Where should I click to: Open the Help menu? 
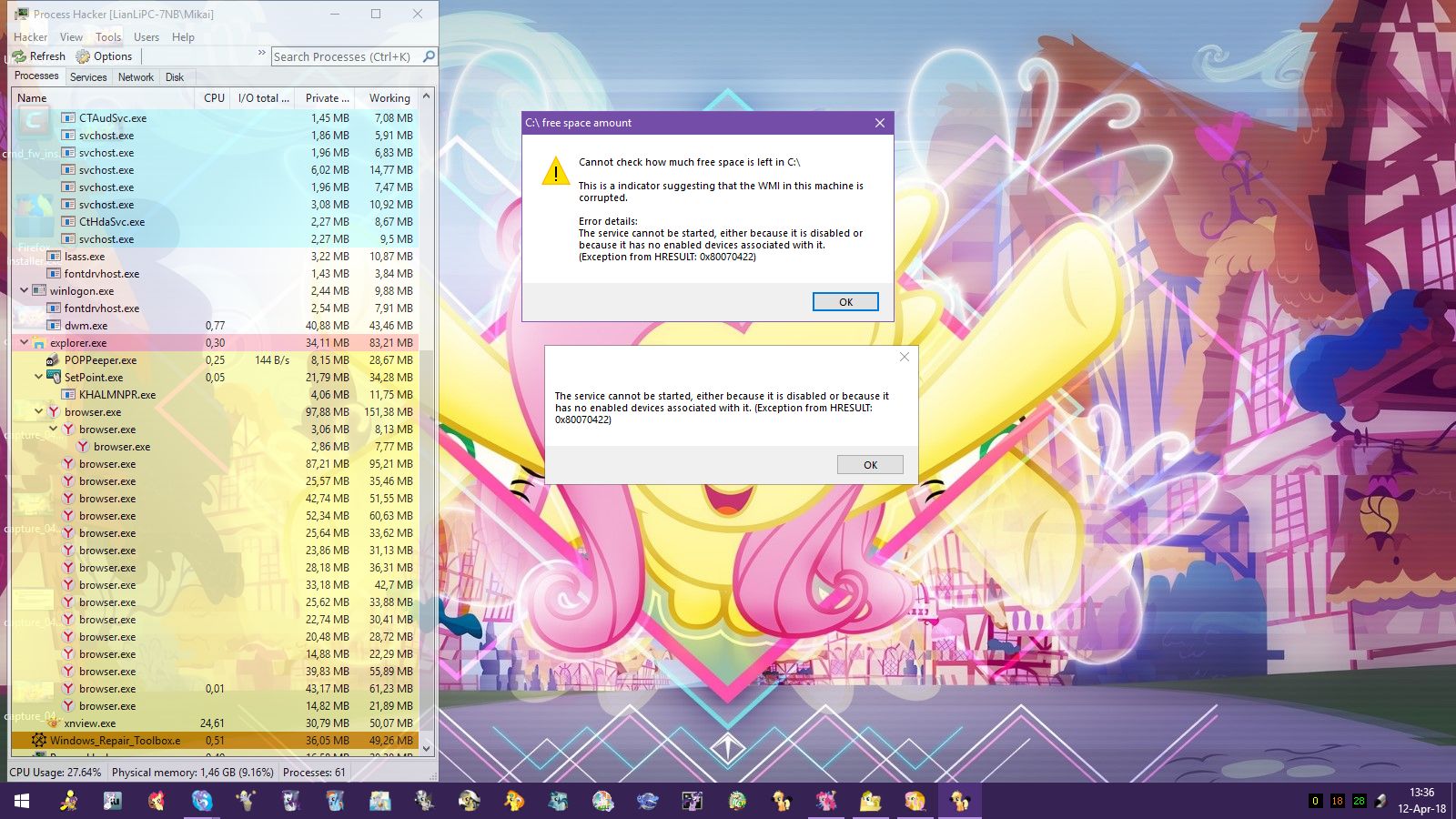pos(183,37)
